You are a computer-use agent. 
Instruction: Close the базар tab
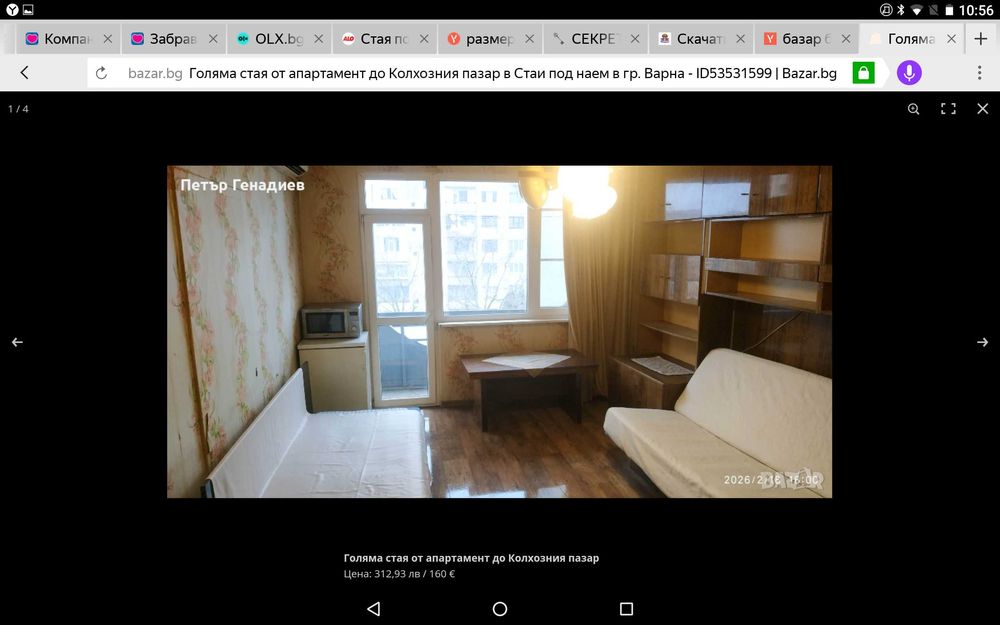click(x=846, y=39)
